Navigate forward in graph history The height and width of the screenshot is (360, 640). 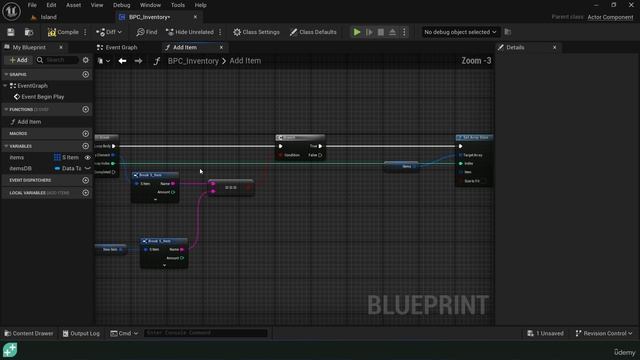138,61
